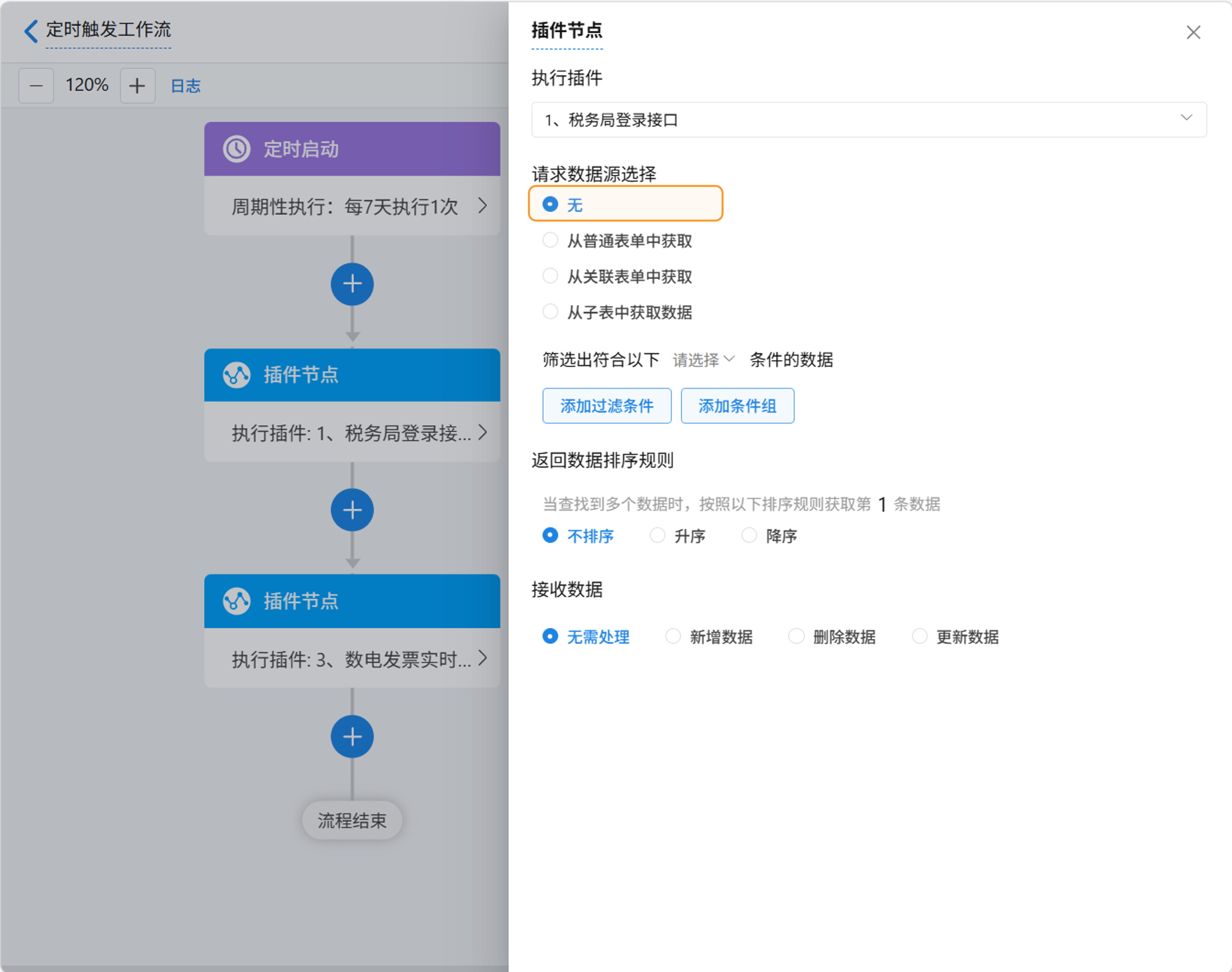Screen dimensions: 1232x972
Task: Choose 升序 sorting radio button
Action: [x=657, y=536]
